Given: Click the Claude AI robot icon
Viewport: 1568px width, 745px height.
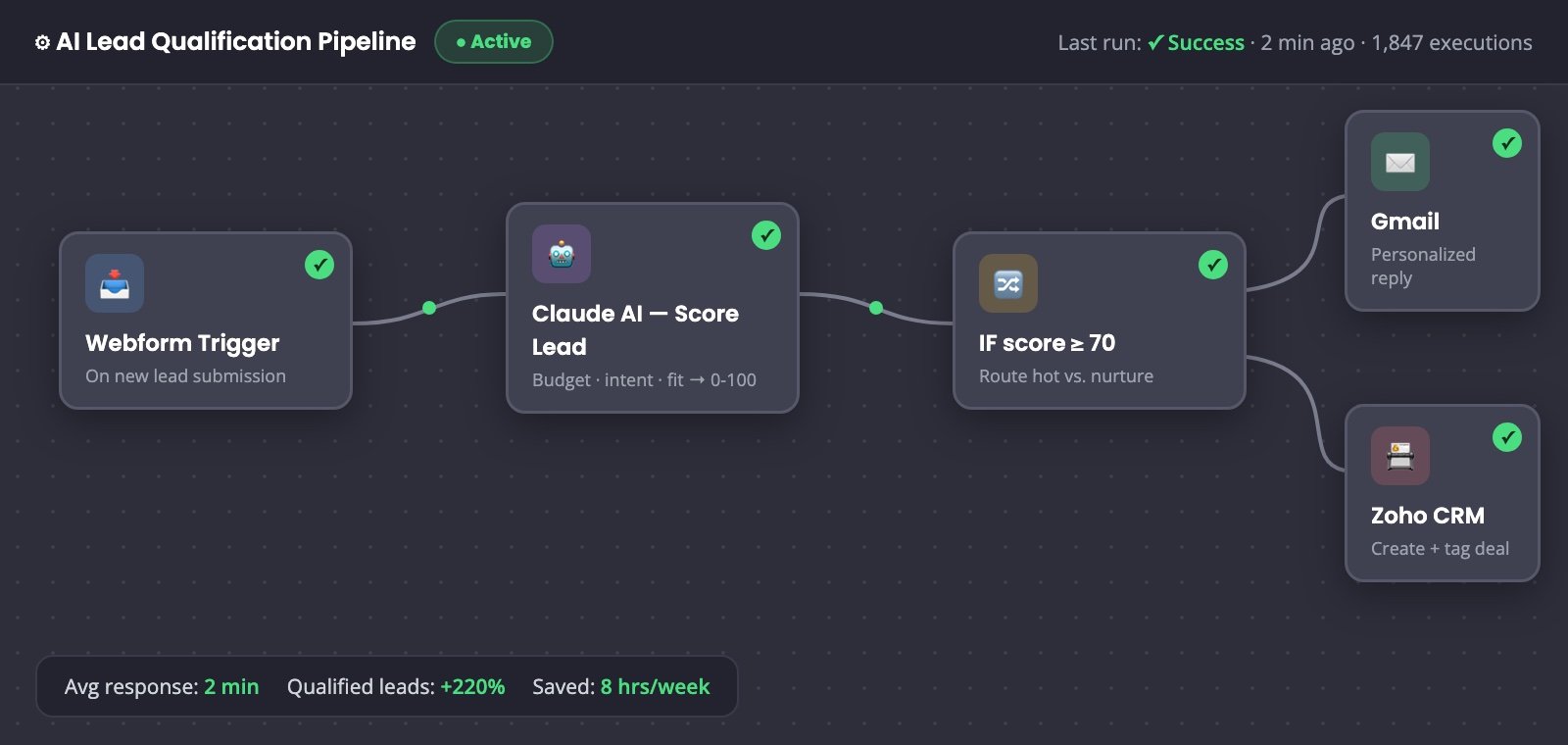Looking at the screenshot, I should [x=562, y=254].
